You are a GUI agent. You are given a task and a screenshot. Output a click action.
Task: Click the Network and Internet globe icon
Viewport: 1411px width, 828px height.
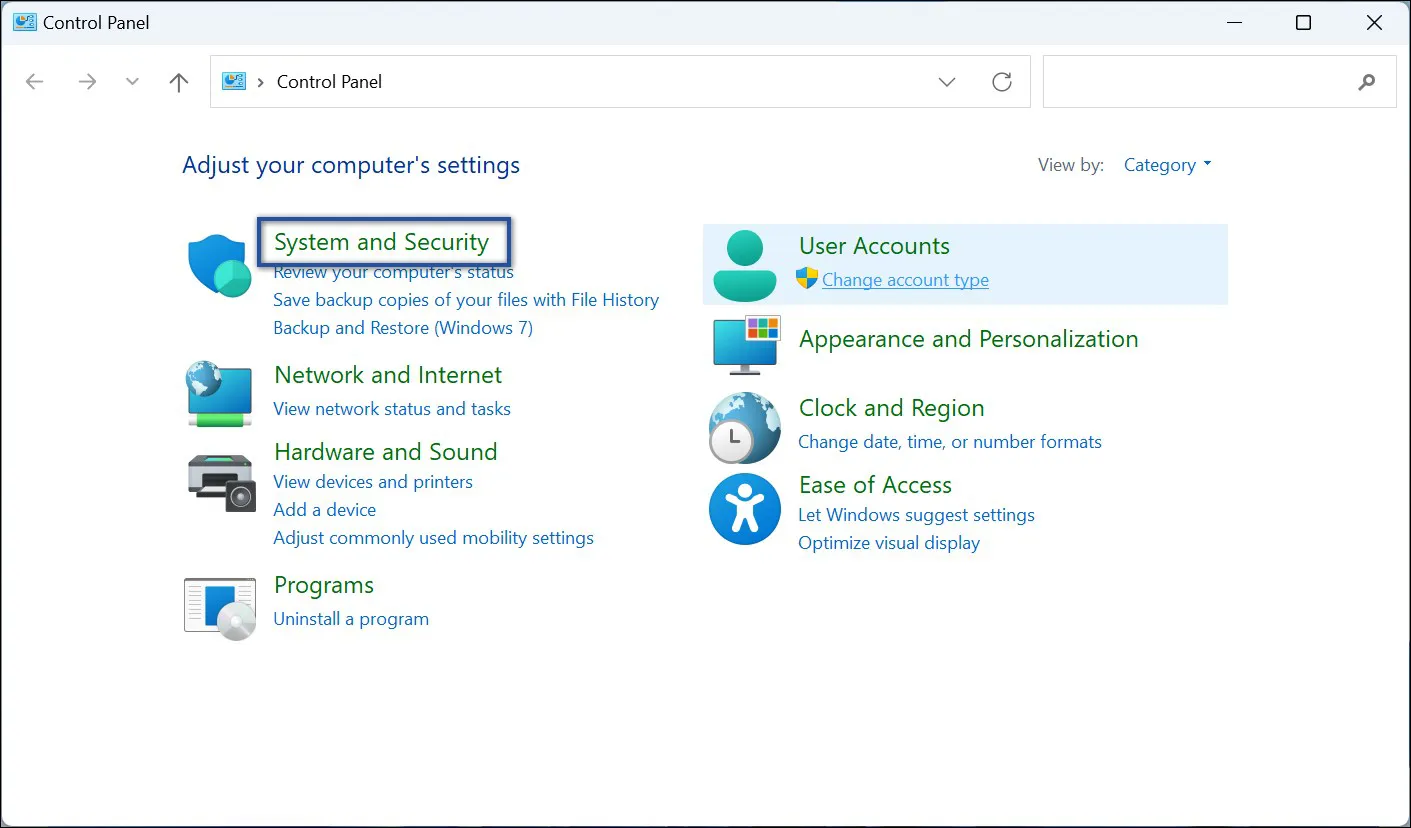click(220, 393)
